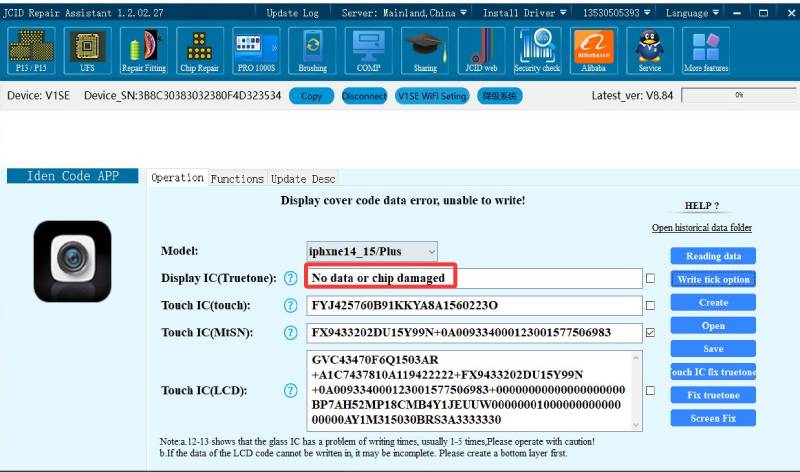Click the HELP ? link
Screen dimensions: 800x472
[x=702, y=206]
